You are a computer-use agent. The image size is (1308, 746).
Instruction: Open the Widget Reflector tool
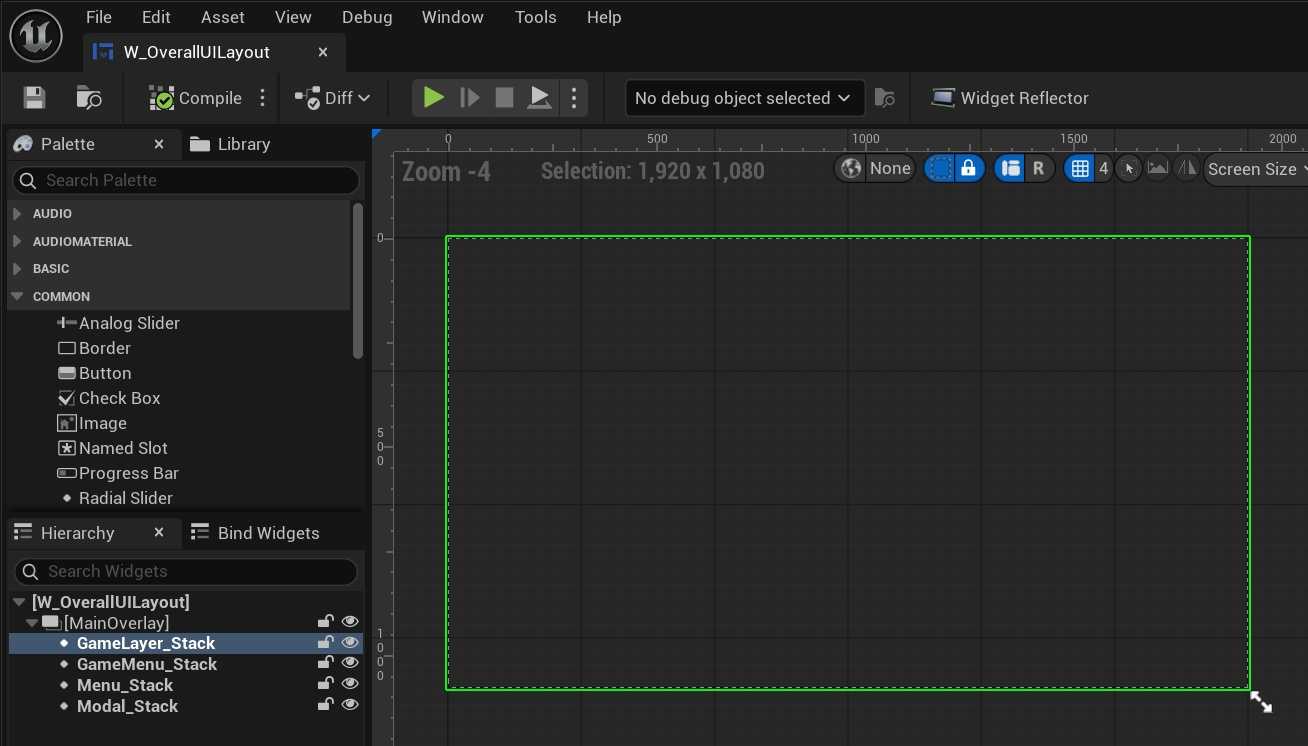1010,98
